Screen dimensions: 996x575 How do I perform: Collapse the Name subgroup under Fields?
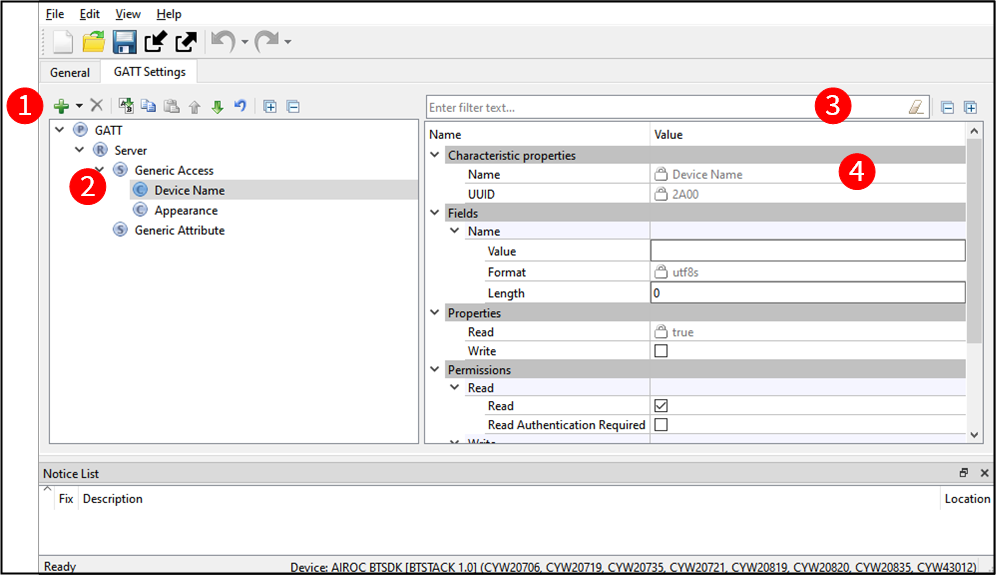tap(455, 231)
